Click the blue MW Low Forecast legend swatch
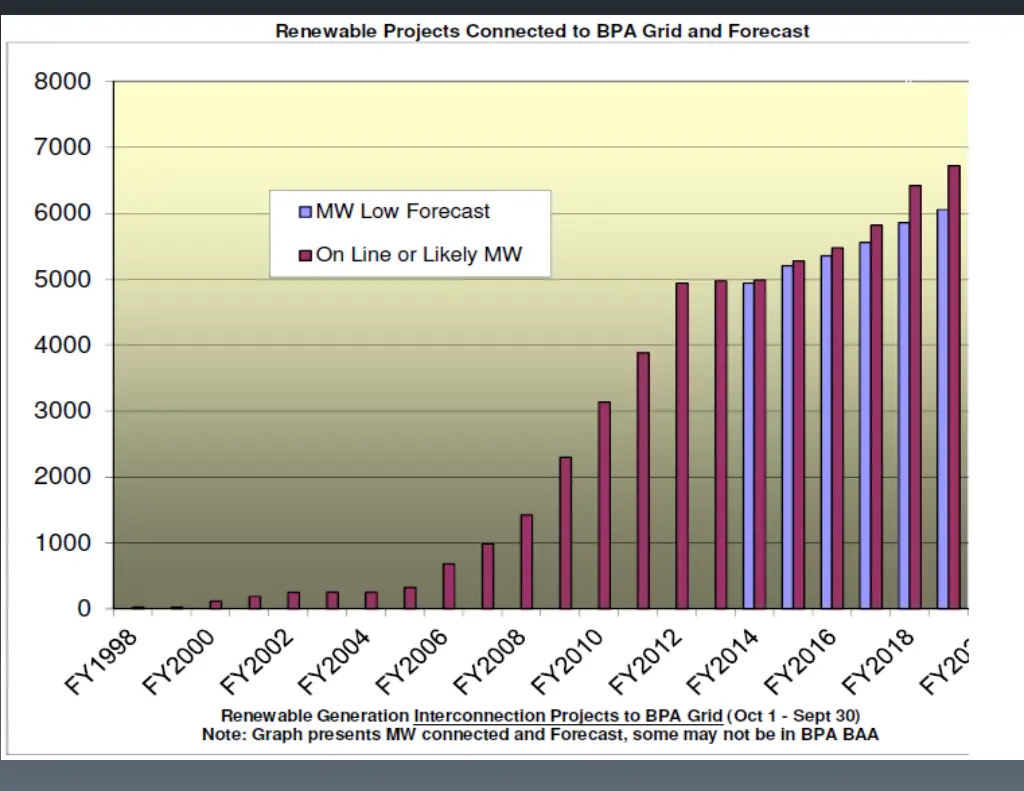1024x791 pixels. click(305, 212)
